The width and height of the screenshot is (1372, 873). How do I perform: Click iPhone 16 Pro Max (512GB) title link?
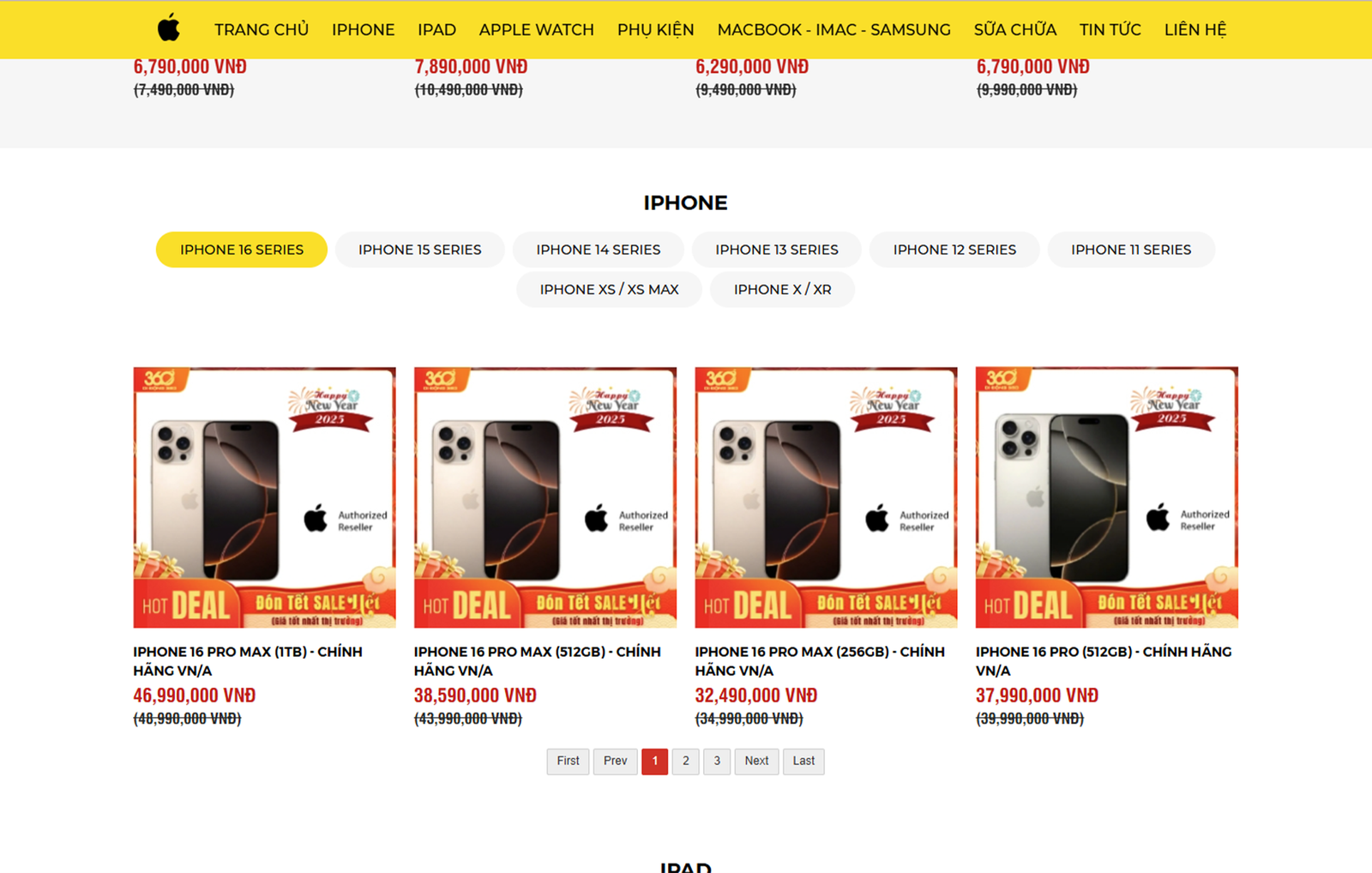click(x=538, y=661)
